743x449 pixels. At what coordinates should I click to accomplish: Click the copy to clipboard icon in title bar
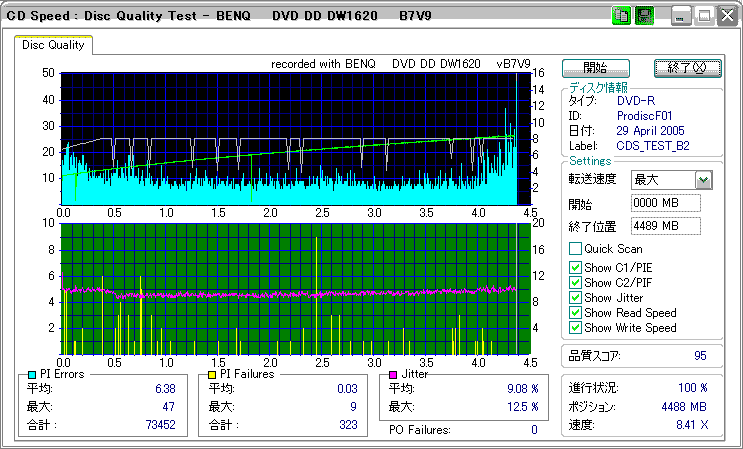[x=621, y=16]
